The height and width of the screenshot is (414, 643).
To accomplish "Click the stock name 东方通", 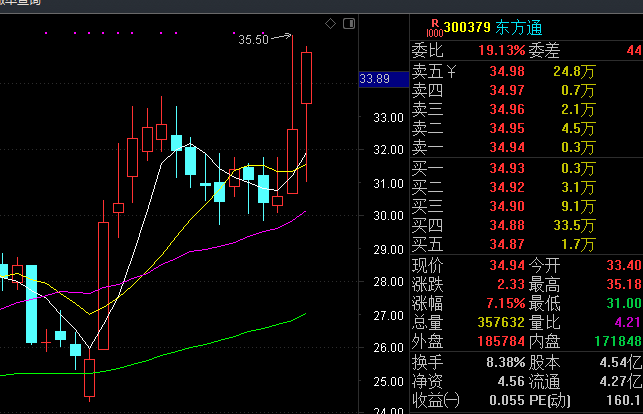I will 519,28.
